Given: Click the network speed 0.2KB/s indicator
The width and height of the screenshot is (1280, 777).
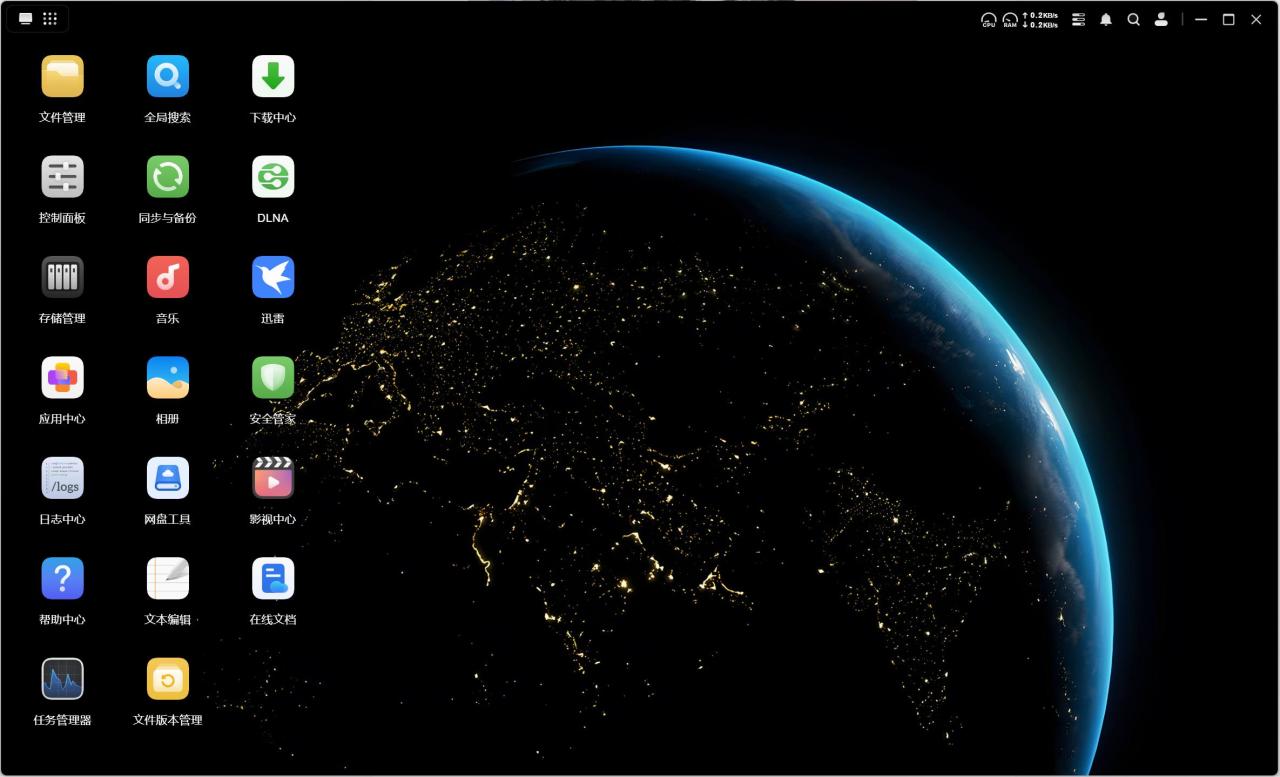Looking at the screenshot, I should pos(1040,20).
